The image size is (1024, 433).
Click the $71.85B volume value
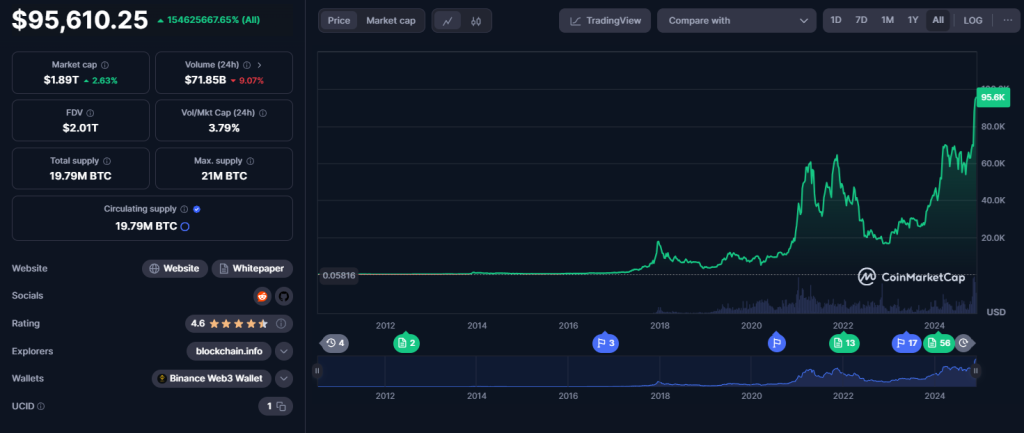coord(205,80)
